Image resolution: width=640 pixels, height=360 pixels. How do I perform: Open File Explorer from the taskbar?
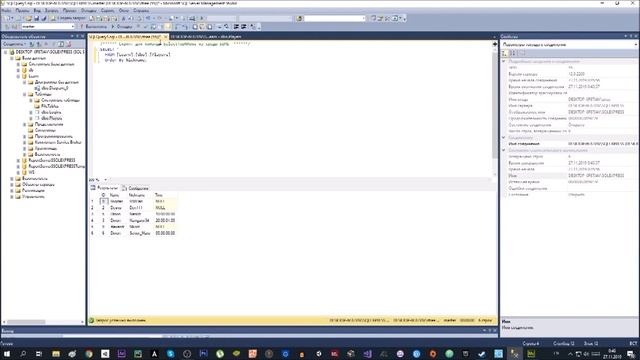(56, 353)
